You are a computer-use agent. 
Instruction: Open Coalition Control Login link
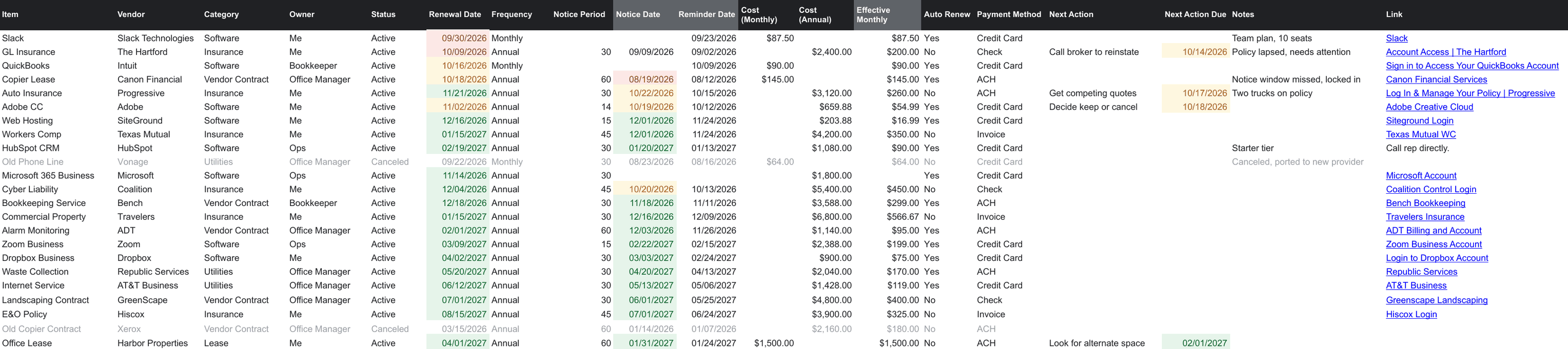1430,190
